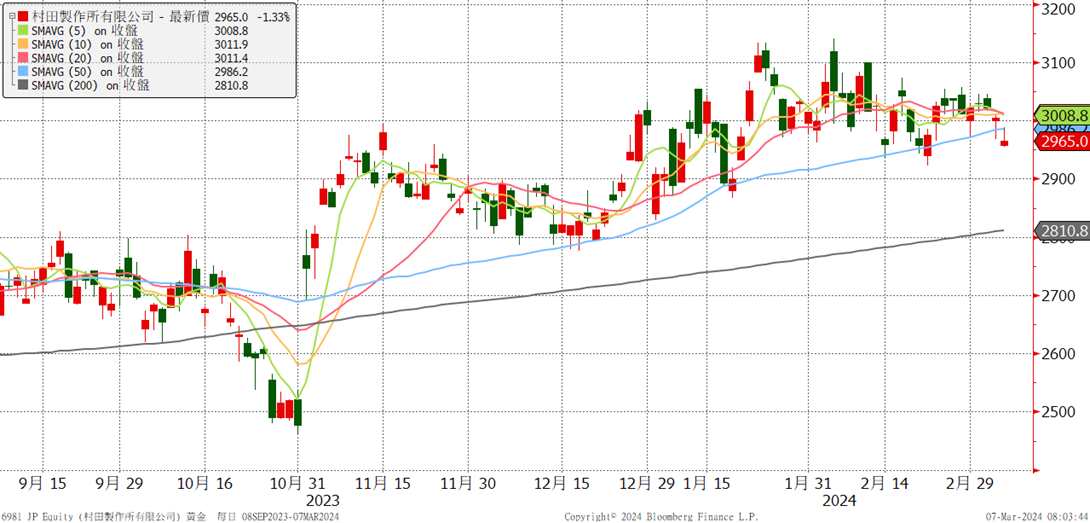Click the 2月 29 date label

(970, 484)
